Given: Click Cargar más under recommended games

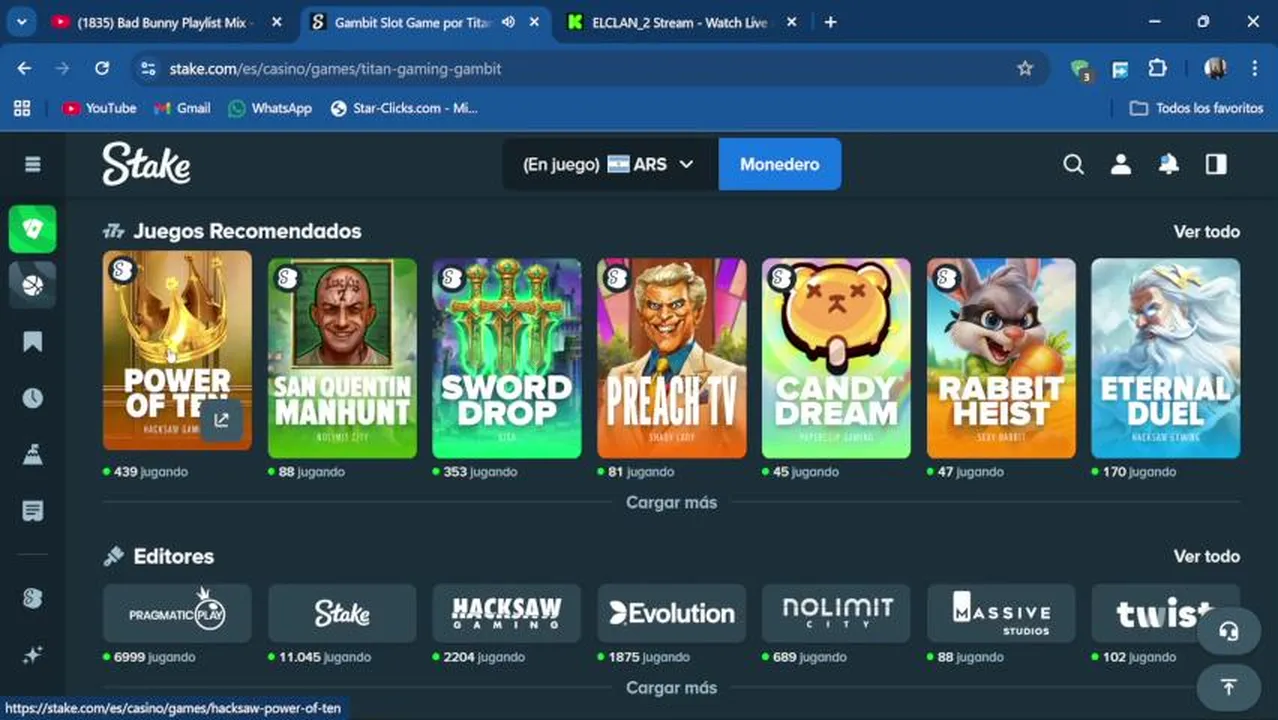Looking at the screenshot, I should [x=671, y=502].
